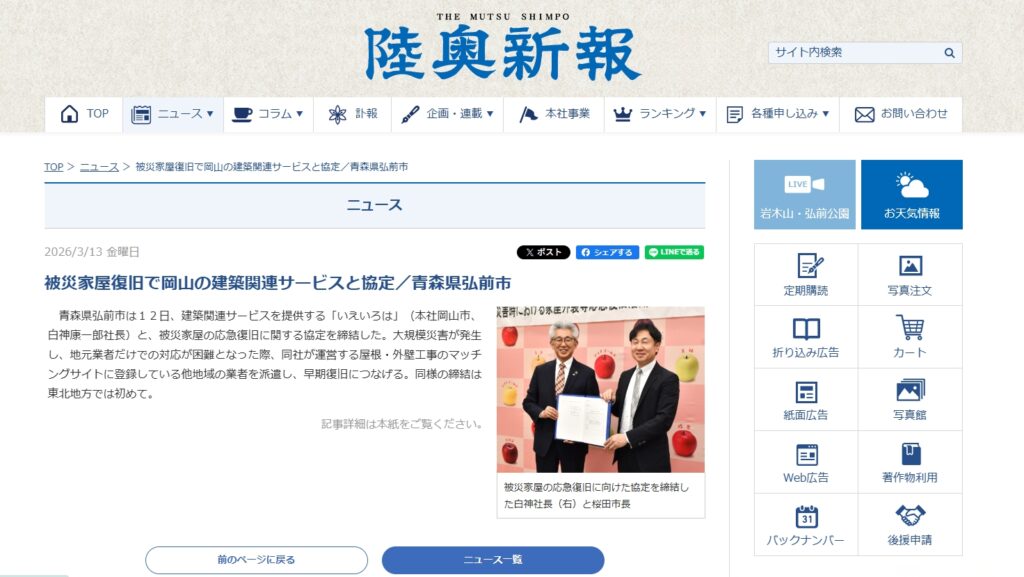The image size is (1024, 577).
Task: Focus the サイト内検索 search field
Action: tap(856, 53)
